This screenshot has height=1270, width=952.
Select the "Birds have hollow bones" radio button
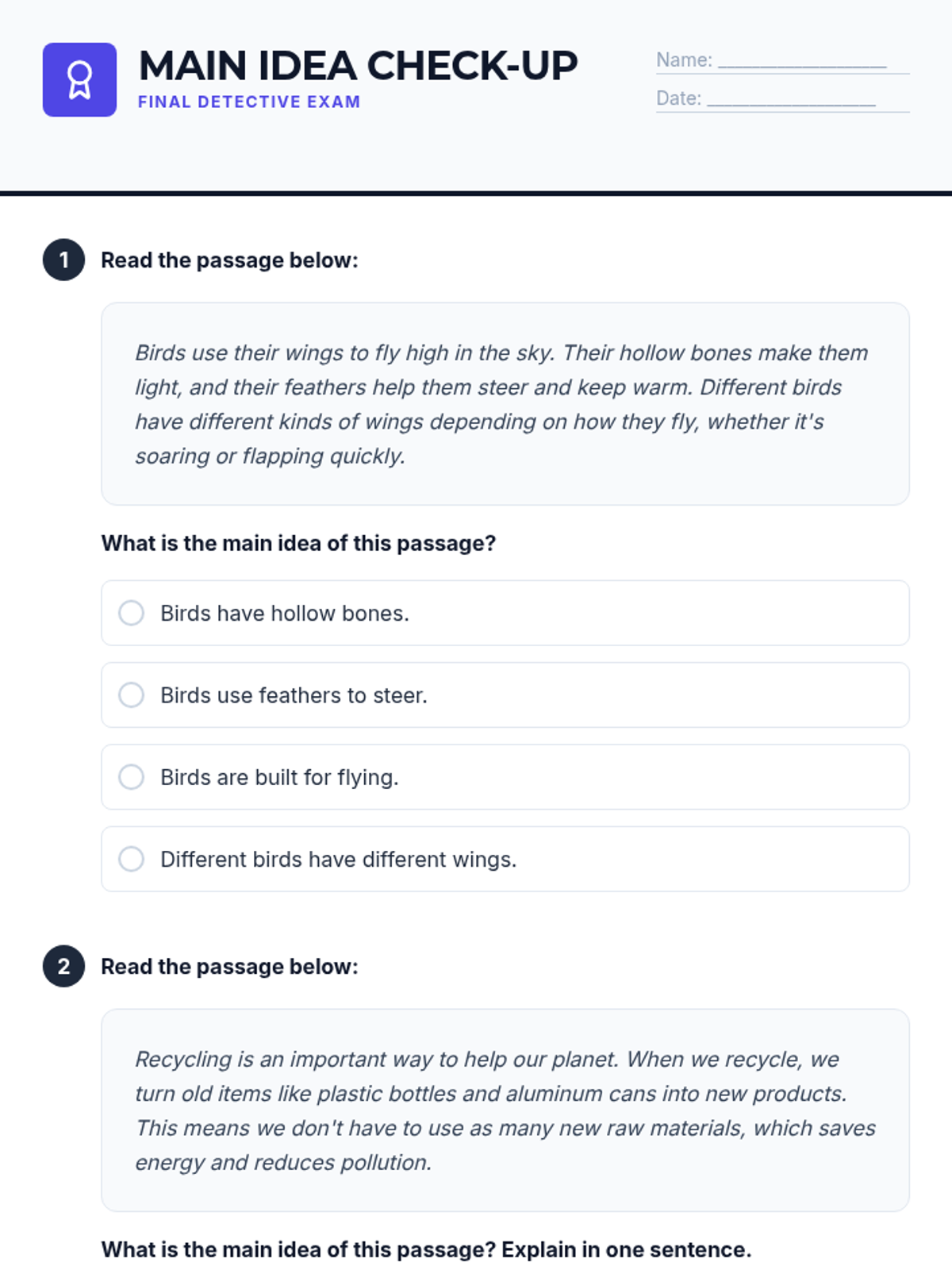132,613
